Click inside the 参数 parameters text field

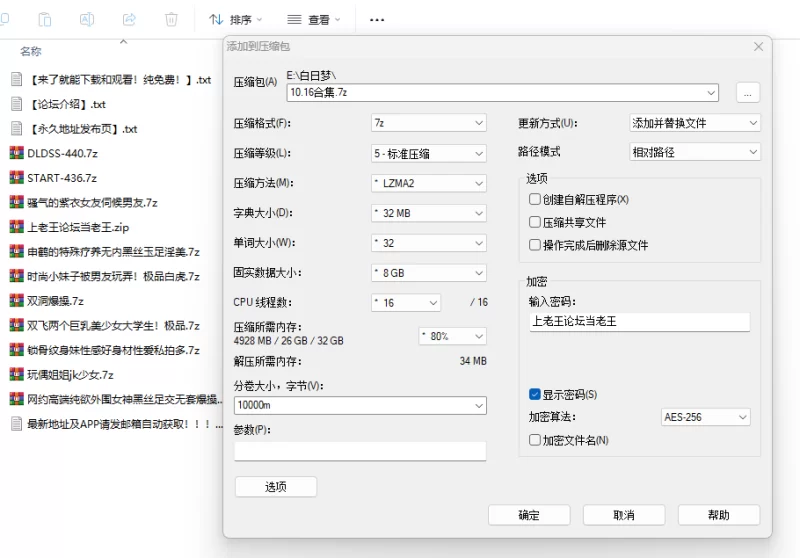coord(360,451)
